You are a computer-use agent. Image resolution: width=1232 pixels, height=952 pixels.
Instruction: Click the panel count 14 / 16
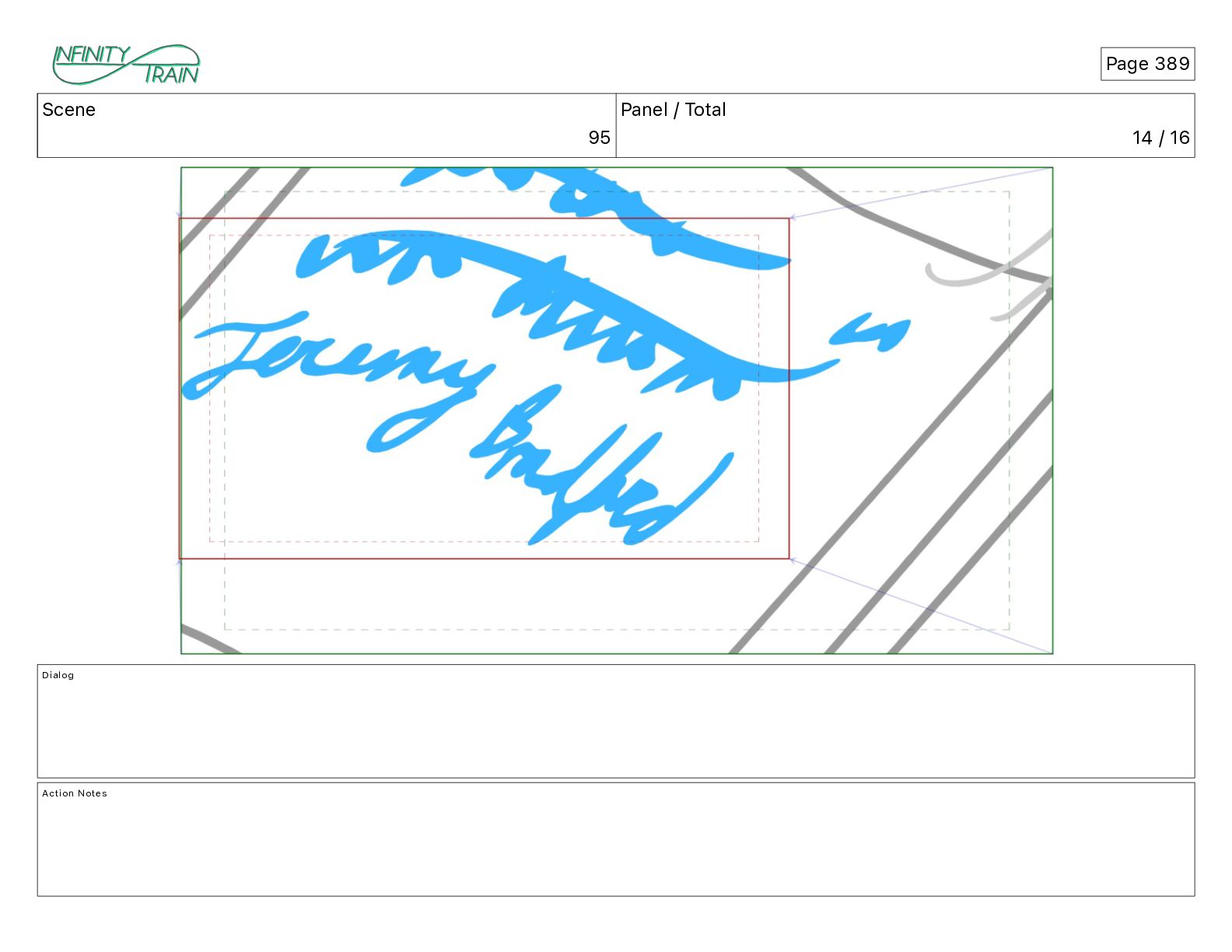tap(1160, 138)
